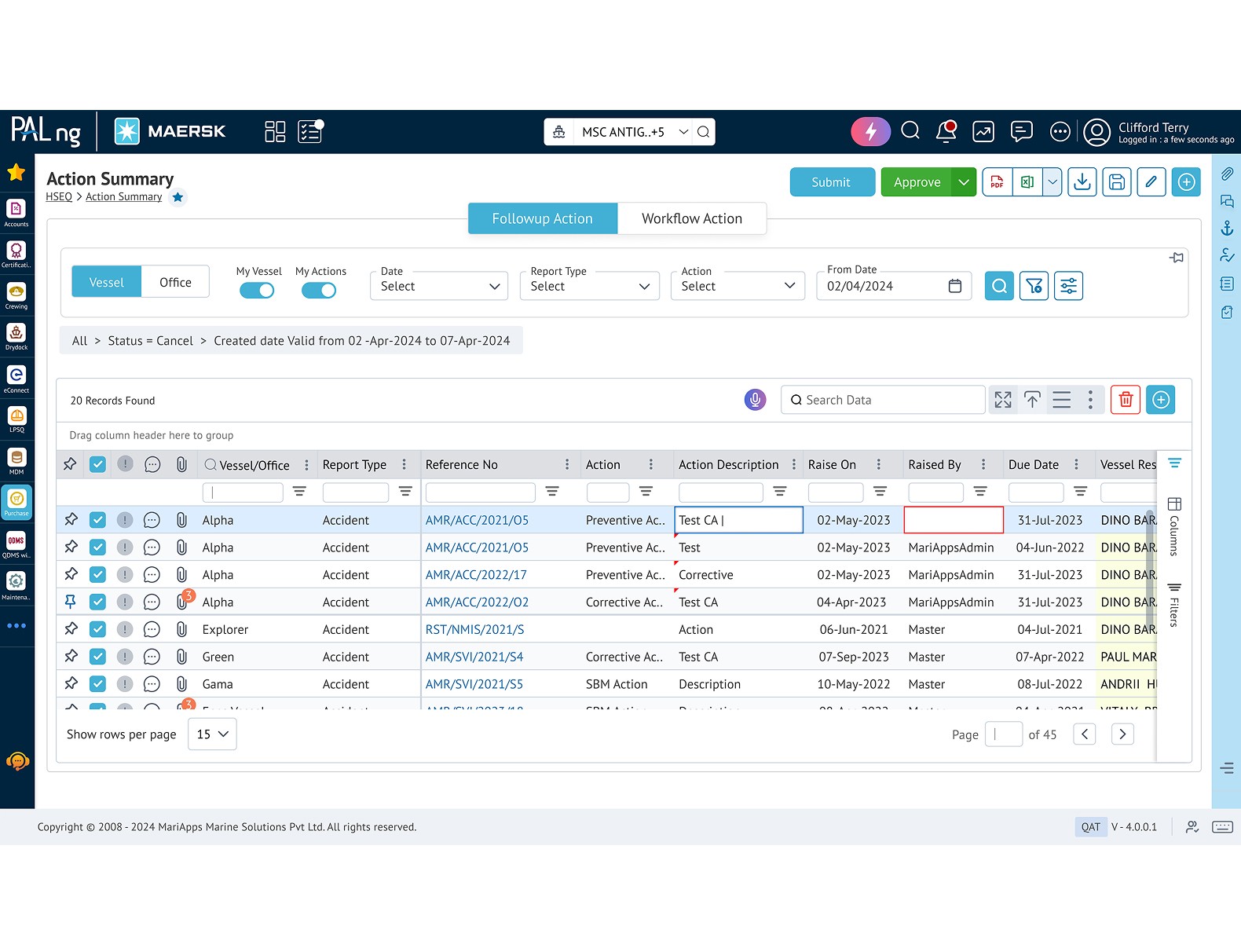Open the Filters side panel tab
The image size is (1241, 952).
pyautogui.click(x=1174, y=605)
